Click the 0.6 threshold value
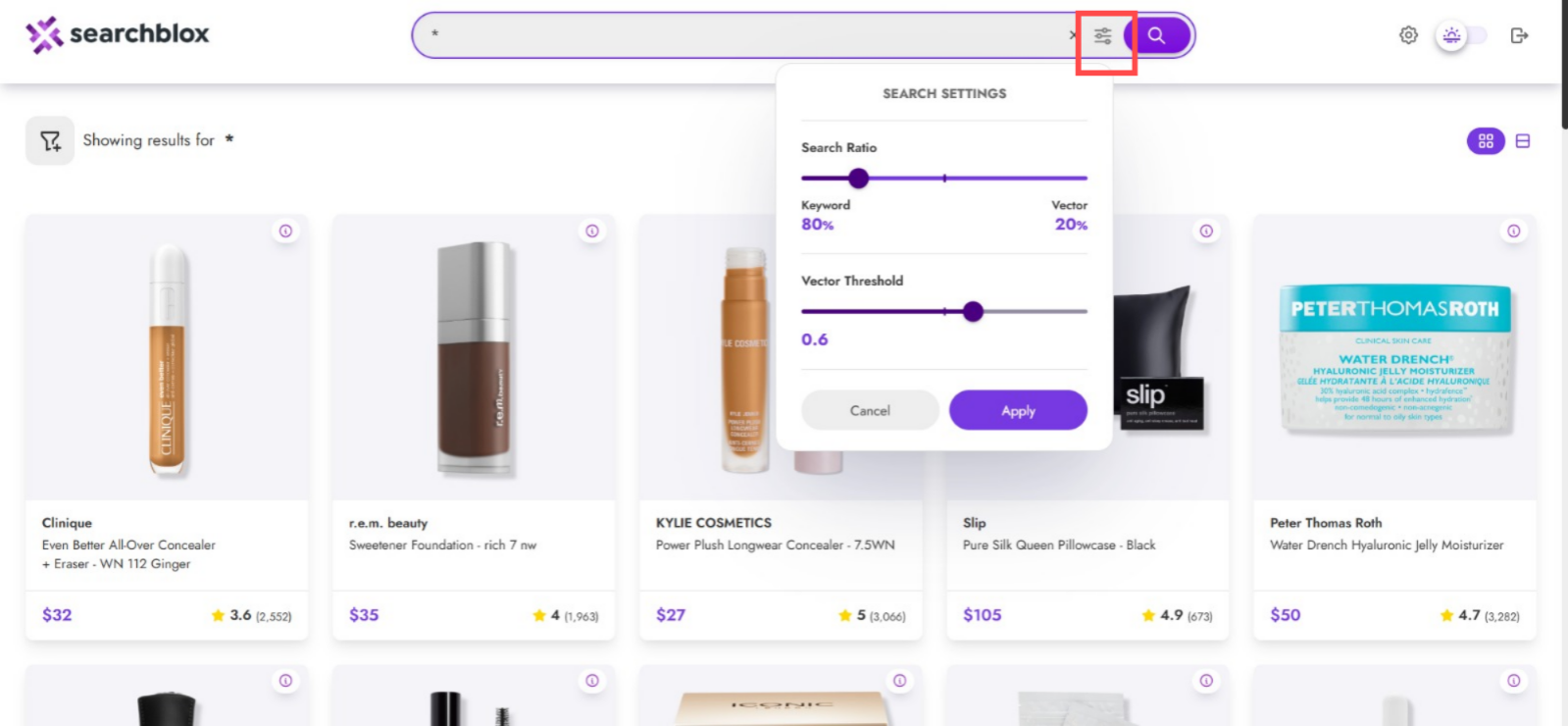Image resolution: width=1568 pixels, height=726 pixels. point(815,339)
